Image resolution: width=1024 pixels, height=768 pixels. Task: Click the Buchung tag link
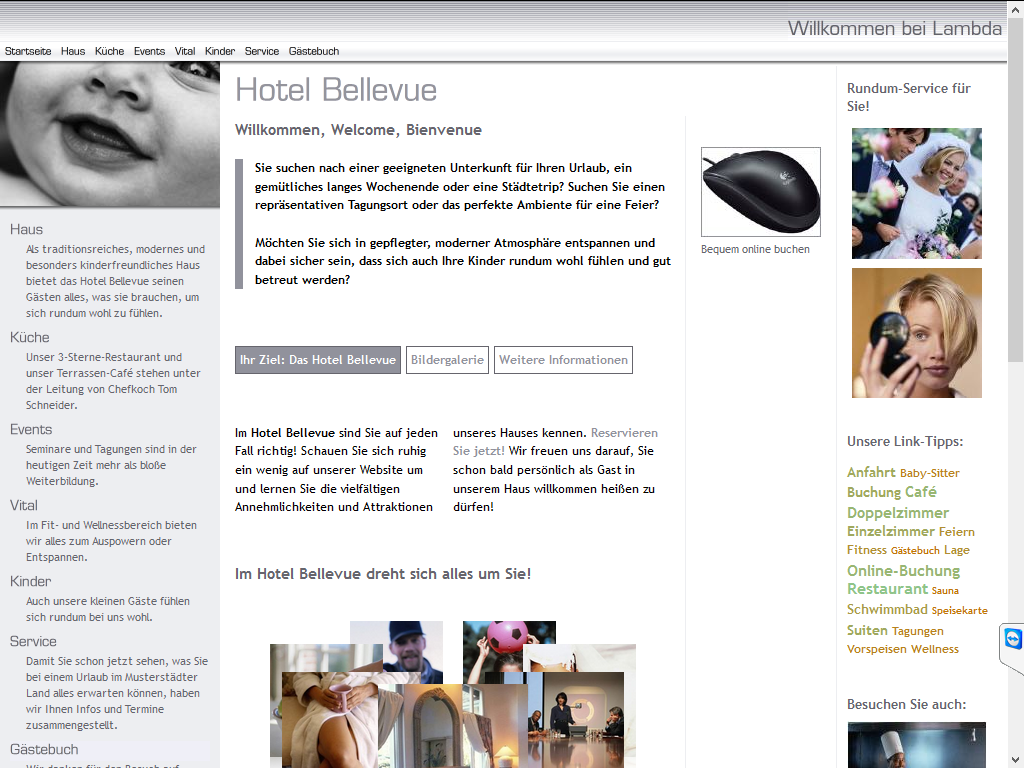874,492
